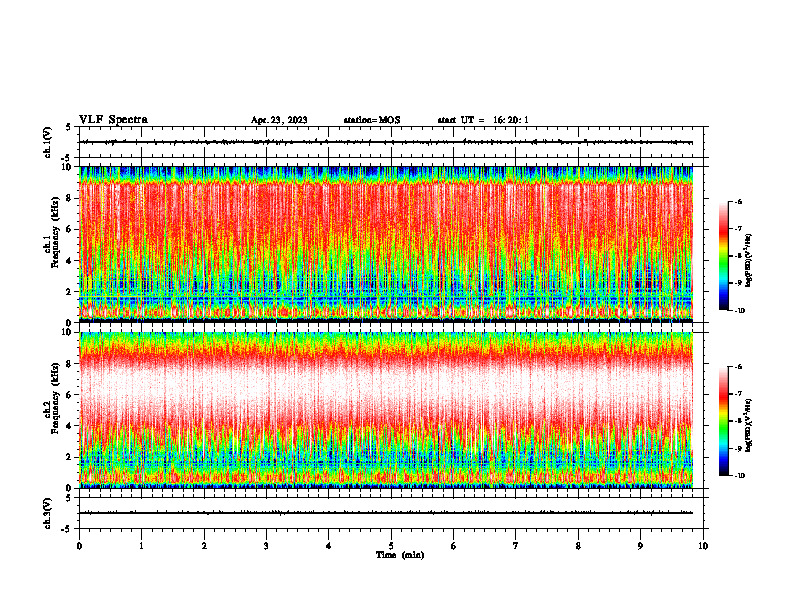This screenshot has height=612, width=792.
Task: Click the "-6" label on ch.1 color bar
Action: (x=738, y=202)
